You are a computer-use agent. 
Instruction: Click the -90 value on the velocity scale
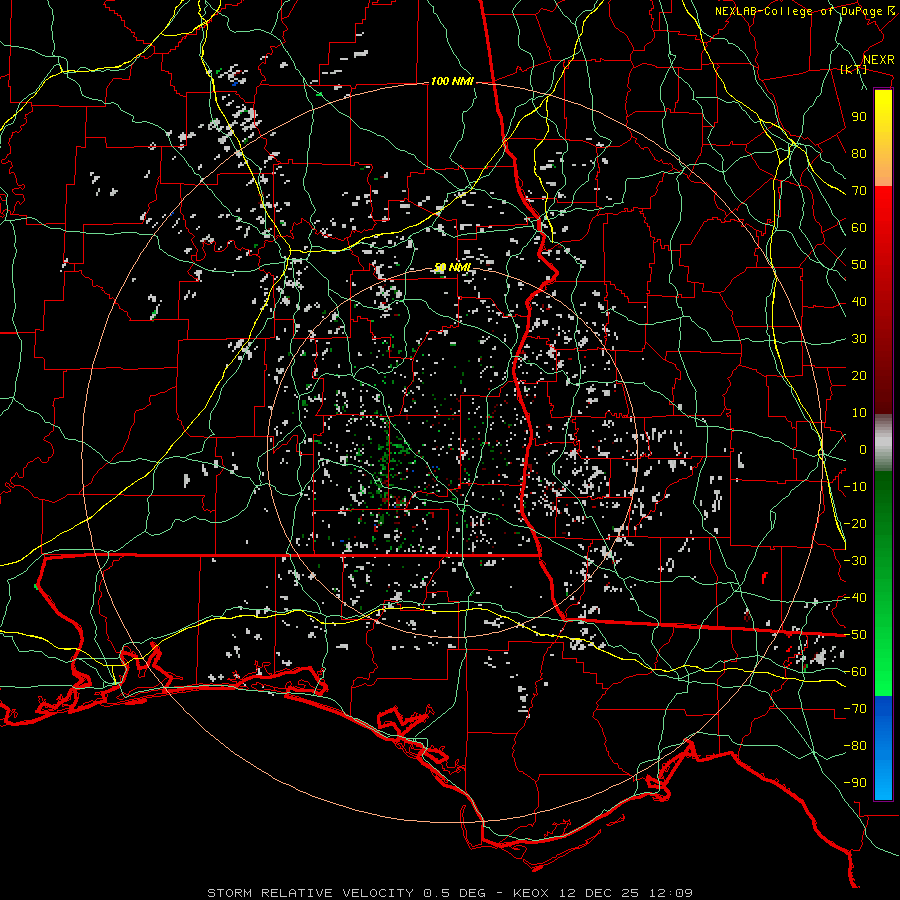[855, 783]
